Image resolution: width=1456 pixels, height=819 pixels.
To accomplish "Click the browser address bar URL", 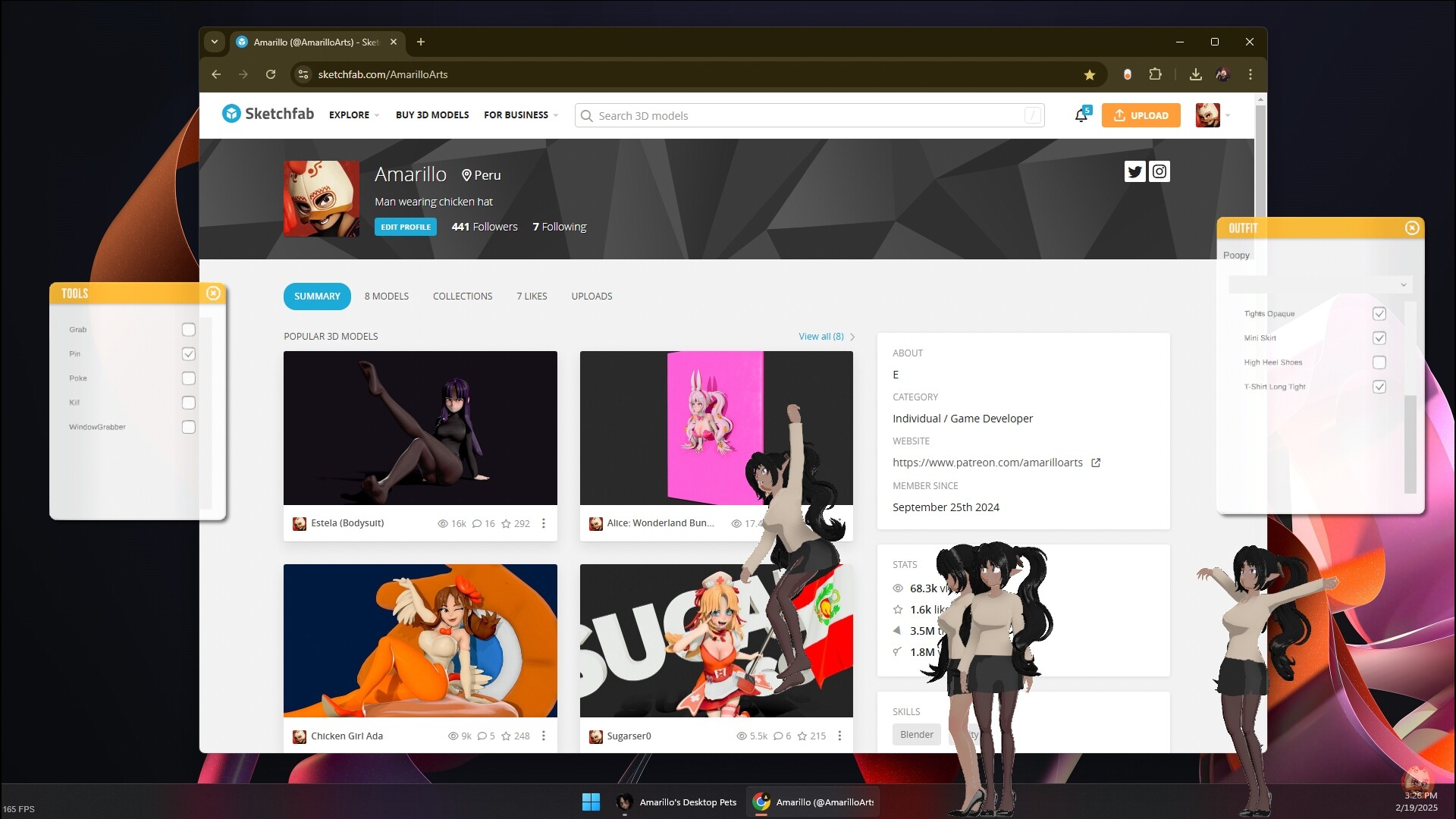I will point(383,74).
